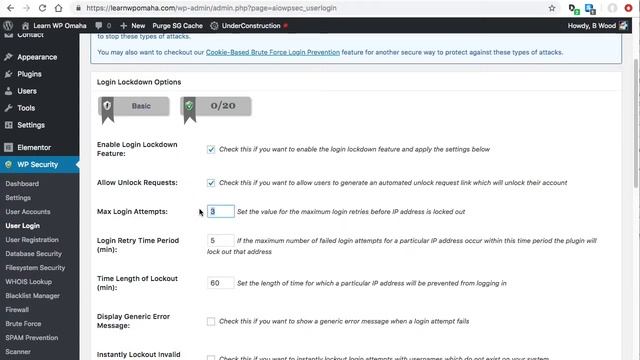Open WP Security Dashboard submenu
The width and height of the screenshot is (640, 360).
22,184
